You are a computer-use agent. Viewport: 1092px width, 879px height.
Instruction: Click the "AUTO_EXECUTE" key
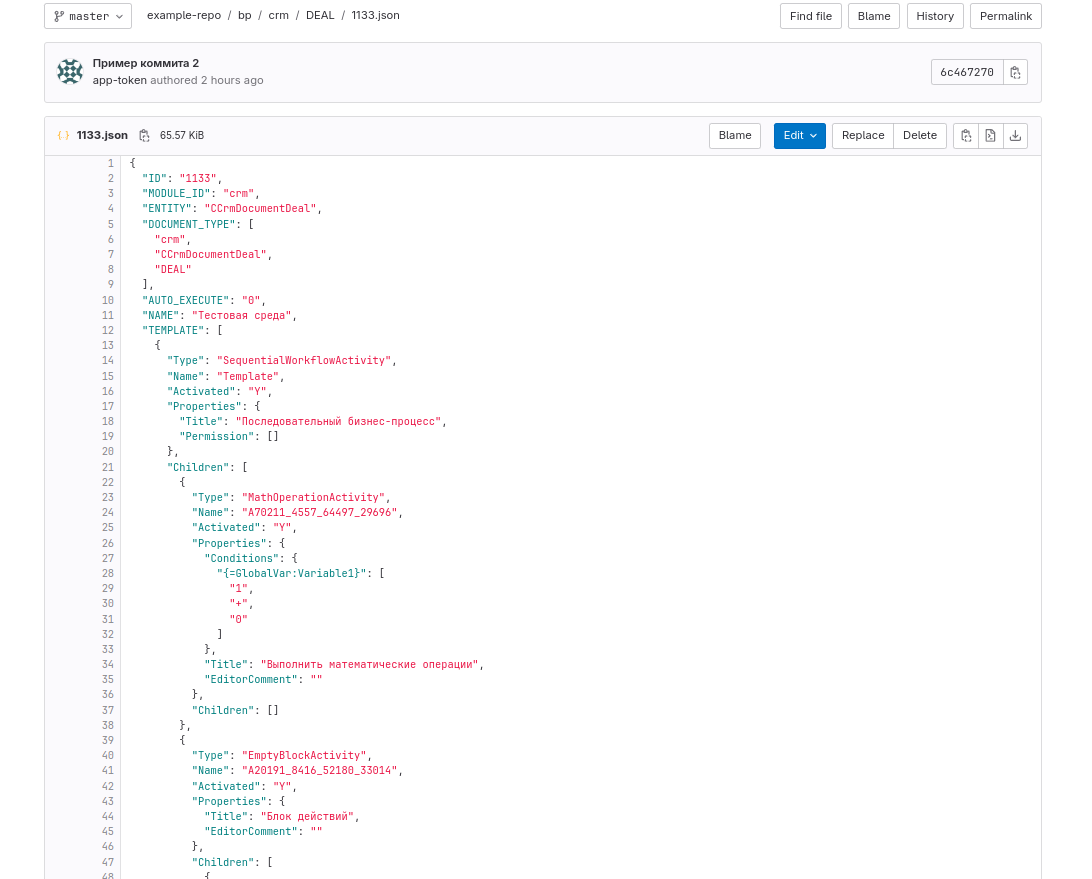185,300
